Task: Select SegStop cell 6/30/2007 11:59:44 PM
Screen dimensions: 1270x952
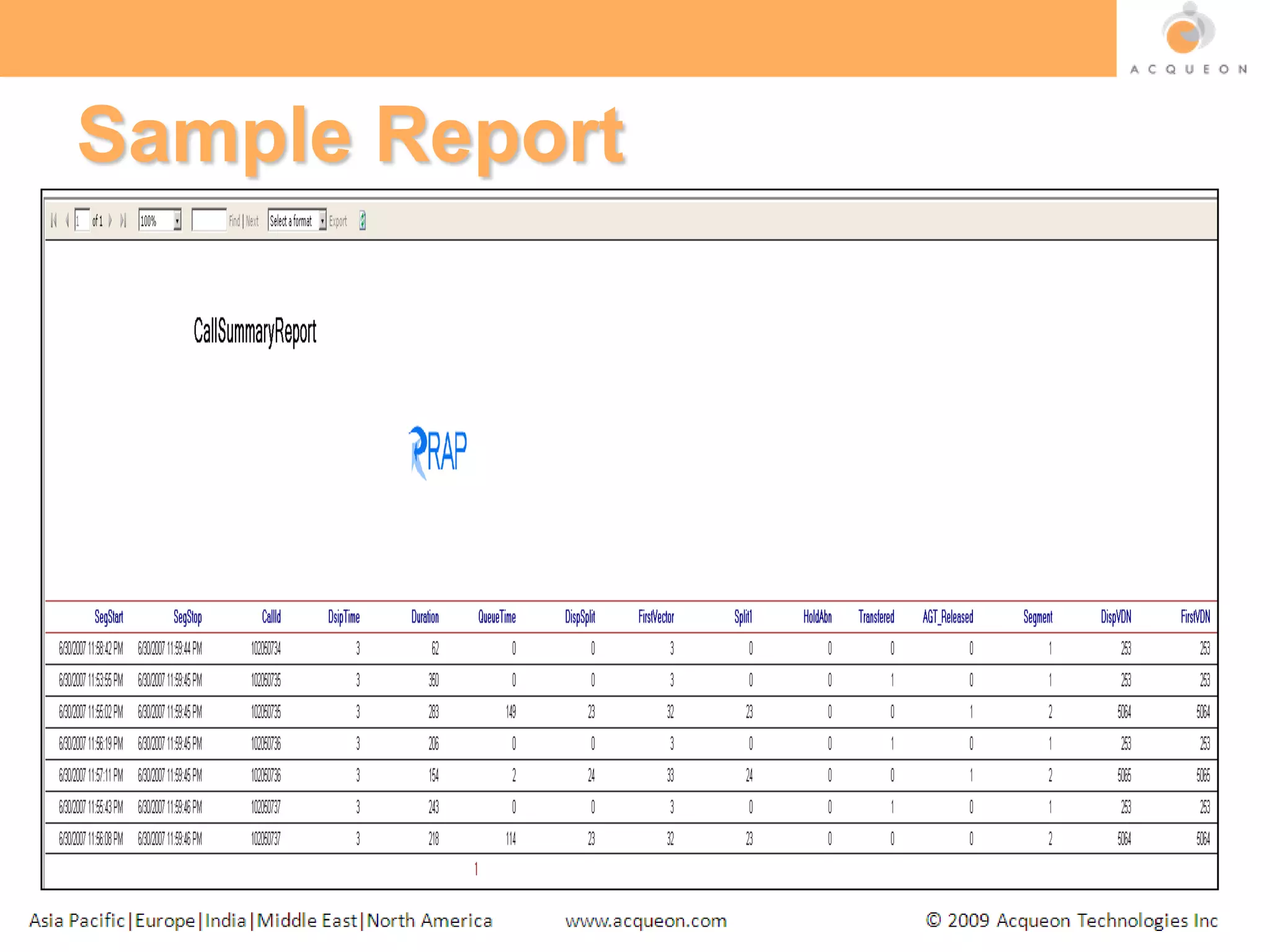Action: point(170,649)
